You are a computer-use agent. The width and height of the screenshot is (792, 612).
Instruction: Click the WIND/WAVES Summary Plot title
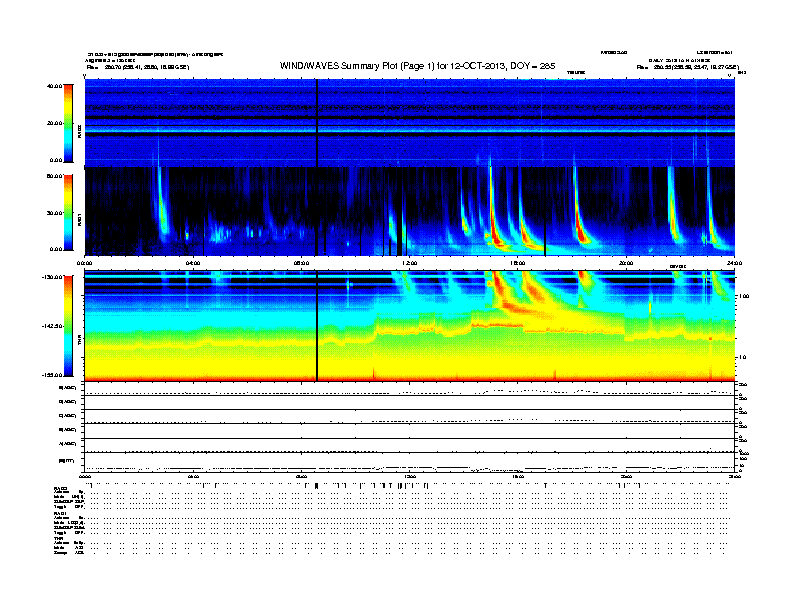(x=417, y=66)
